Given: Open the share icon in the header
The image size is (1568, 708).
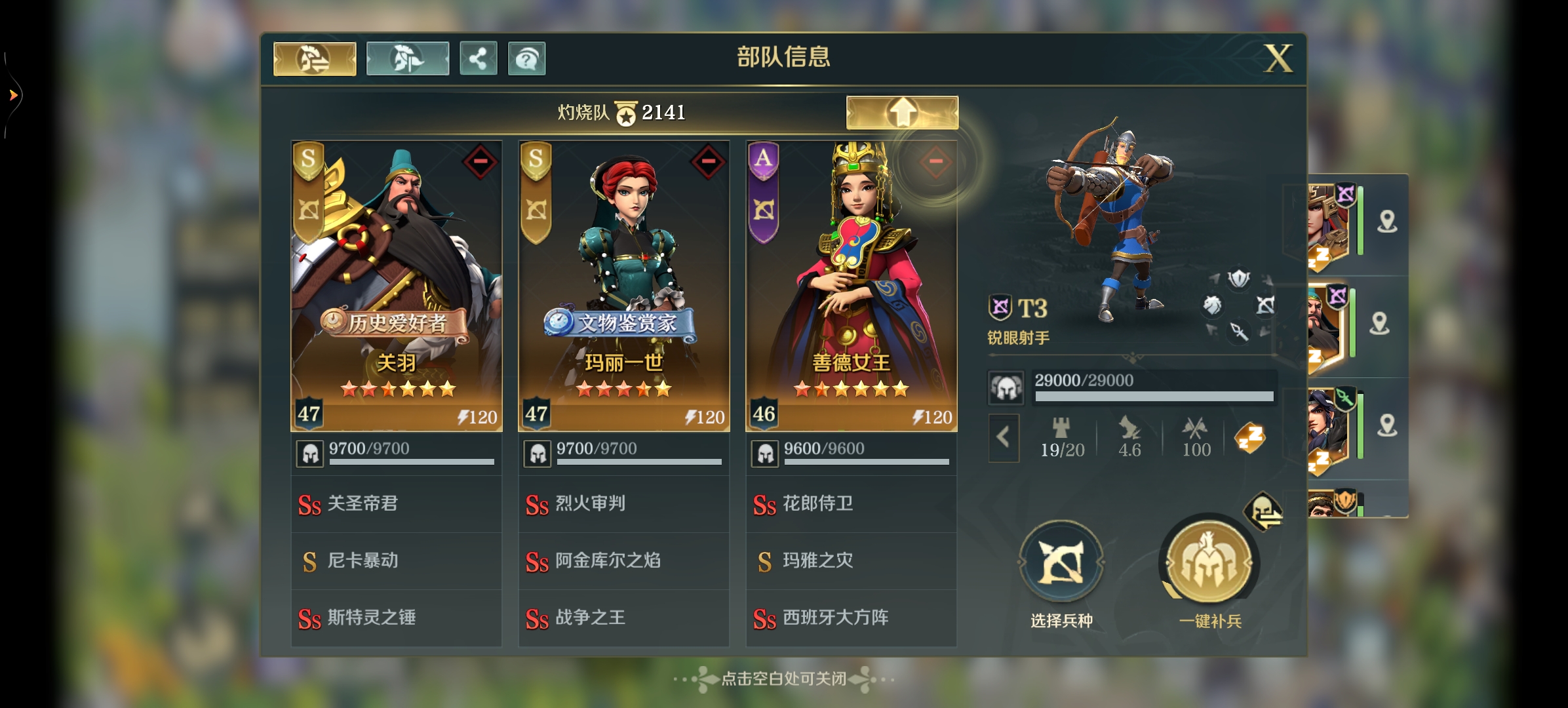Looking at the screenshot, I should pyautogui.click(x=479, y=59).
